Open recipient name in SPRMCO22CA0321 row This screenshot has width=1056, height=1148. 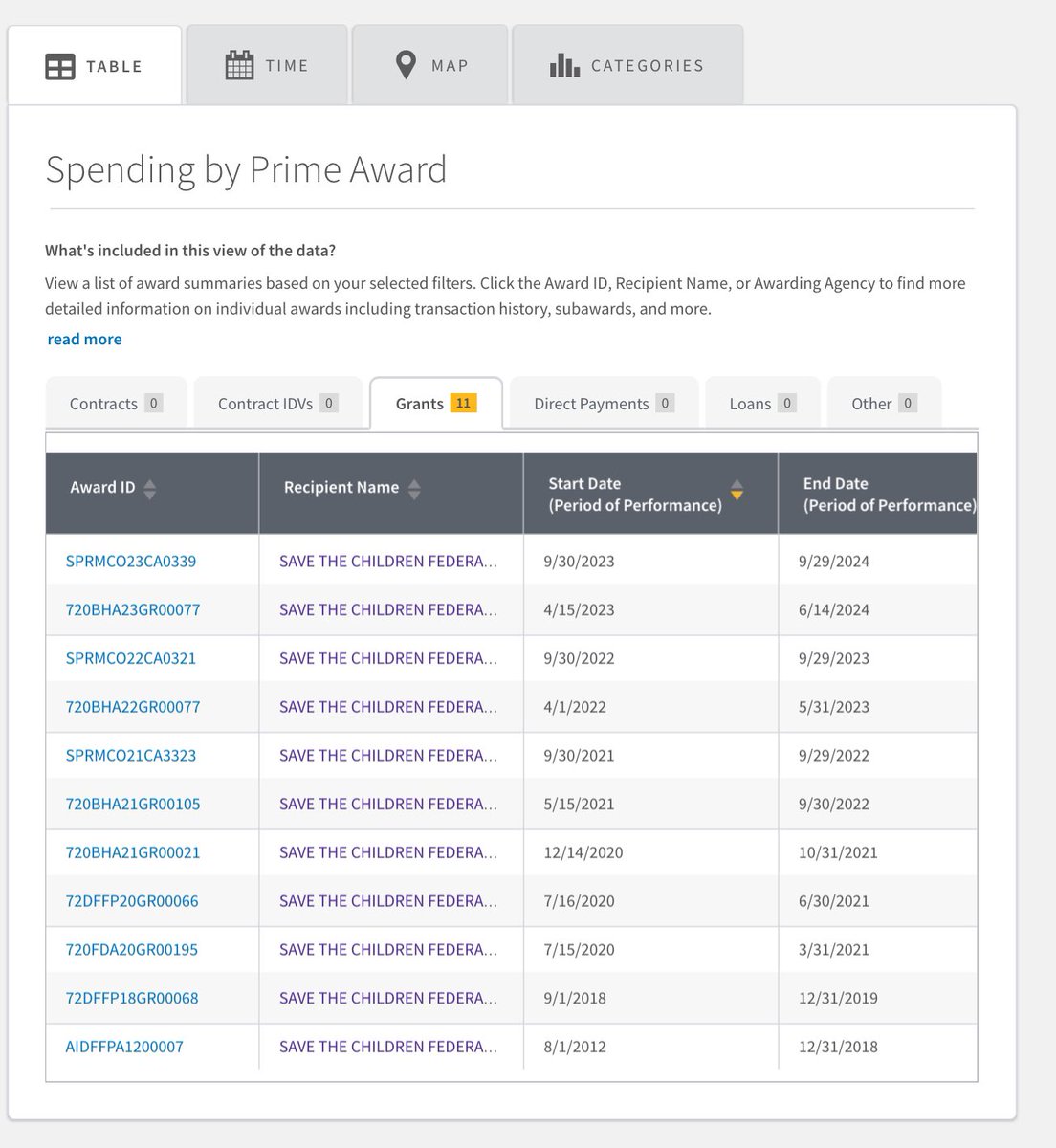tap(387, 658)
